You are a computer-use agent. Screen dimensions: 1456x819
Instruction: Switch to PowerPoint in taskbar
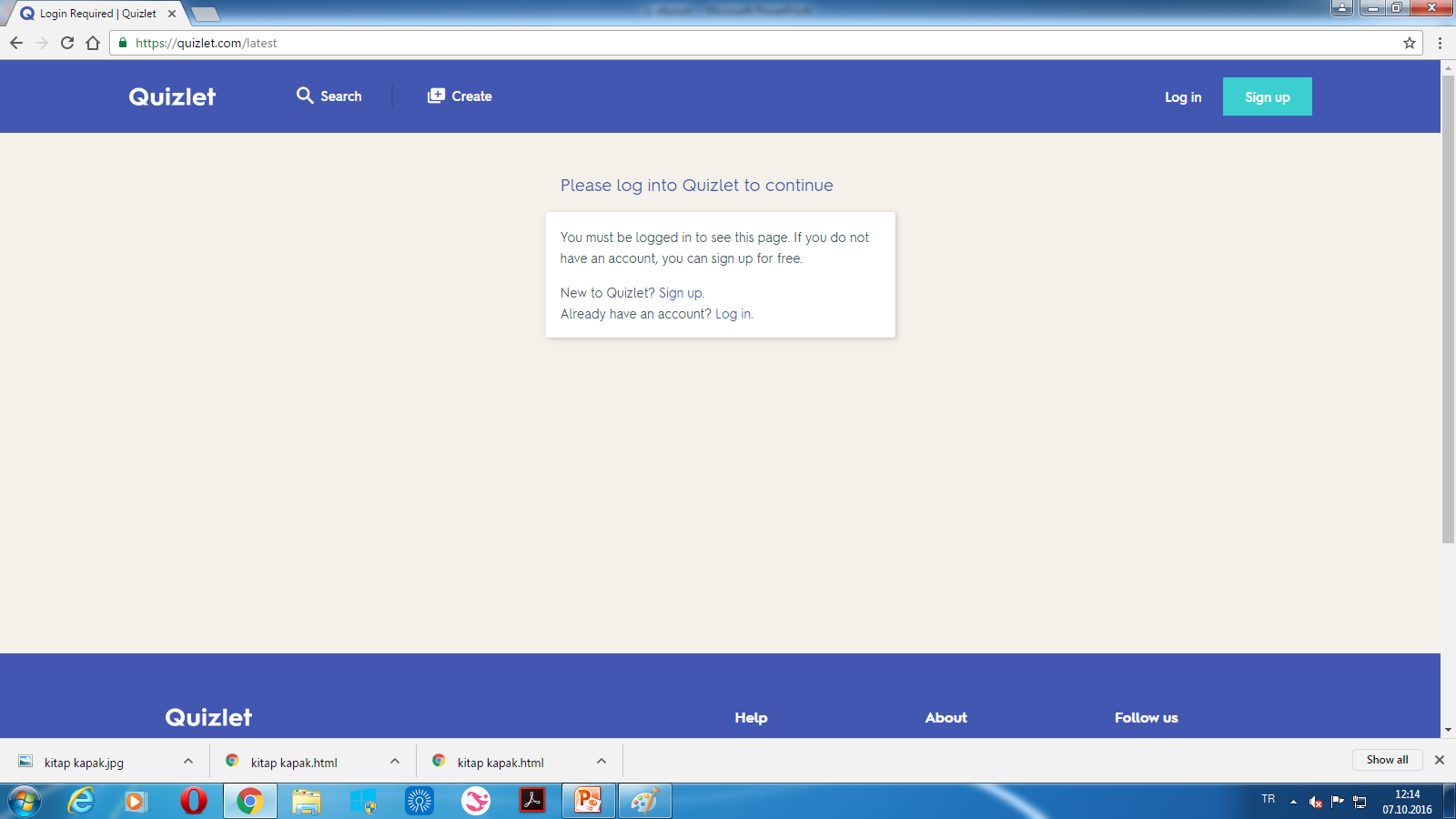pos(589,801)
